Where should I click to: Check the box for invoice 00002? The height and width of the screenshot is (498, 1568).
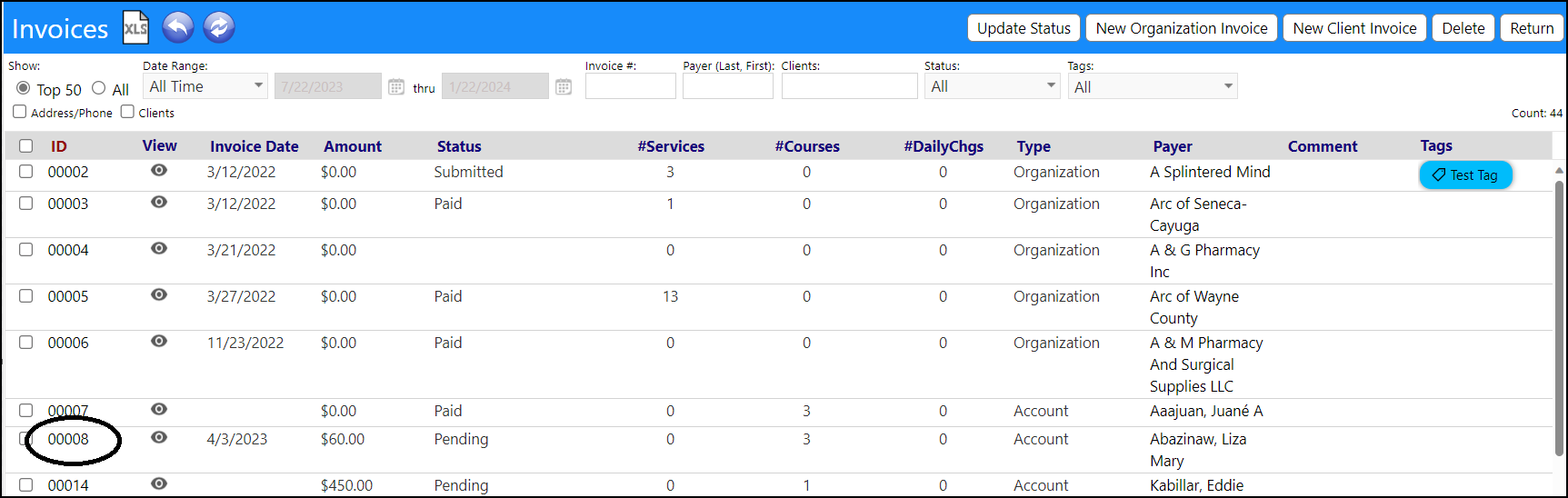pos(26,172)
